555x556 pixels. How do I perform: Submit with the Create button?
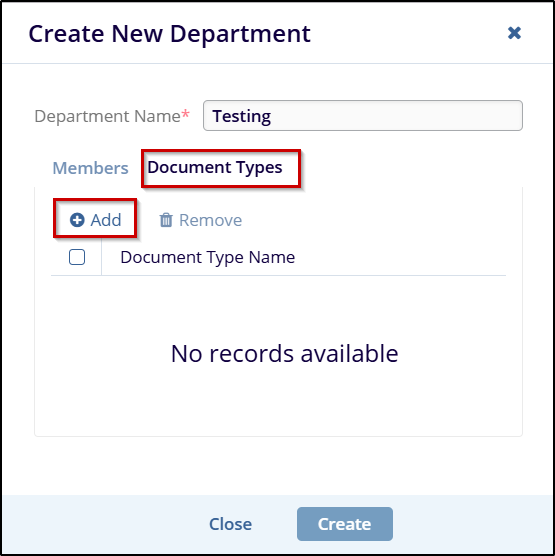345,524
